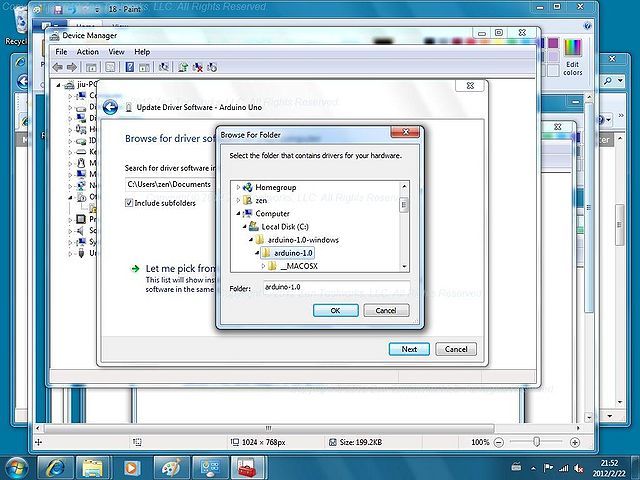Open Windows Explorer from the taskbar
Screen dimensions: 640x480
click(93, 467)
